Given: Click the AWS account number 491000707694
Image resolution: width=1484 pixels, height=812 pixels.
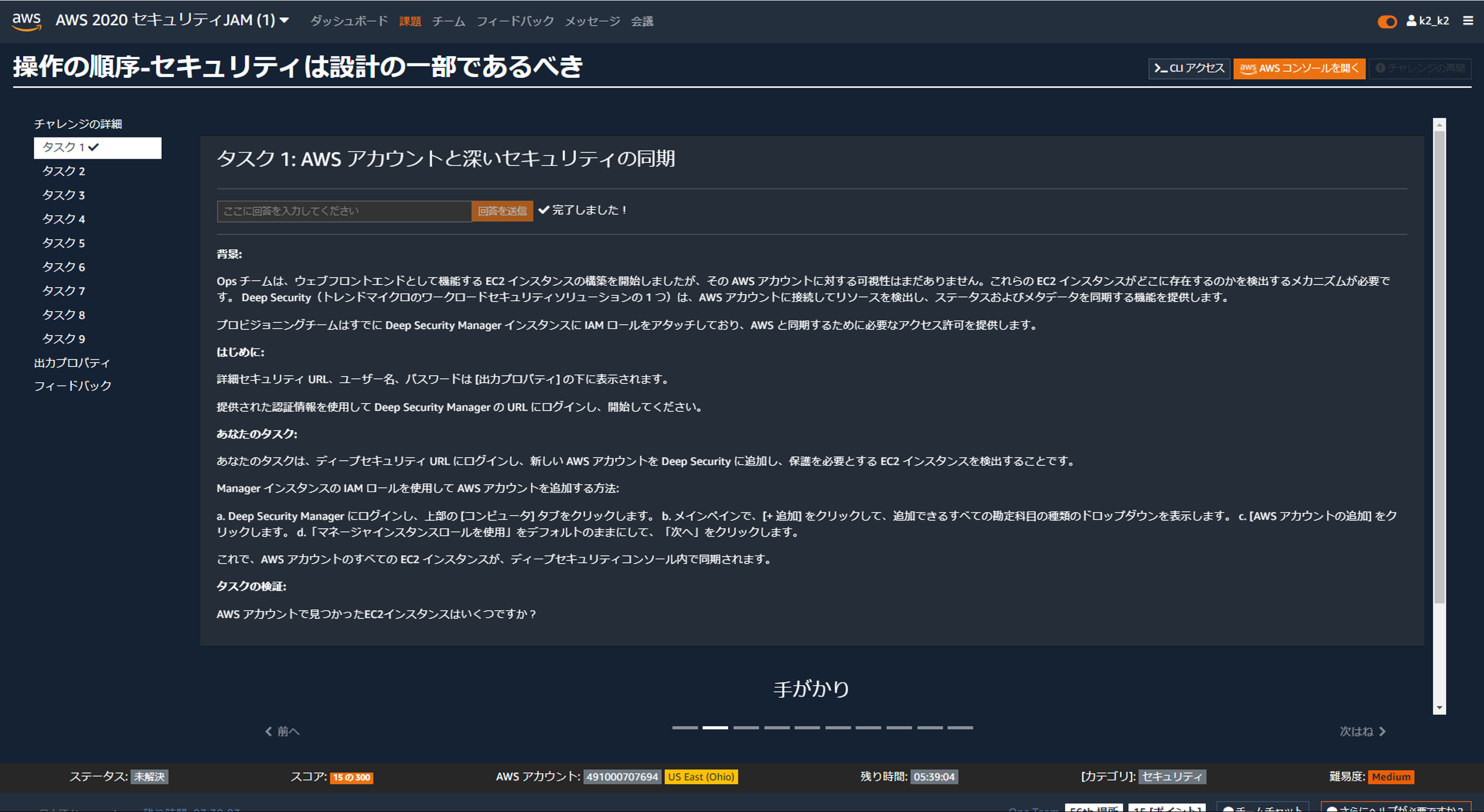Looking at the screenshot, I should coord(622,777).
